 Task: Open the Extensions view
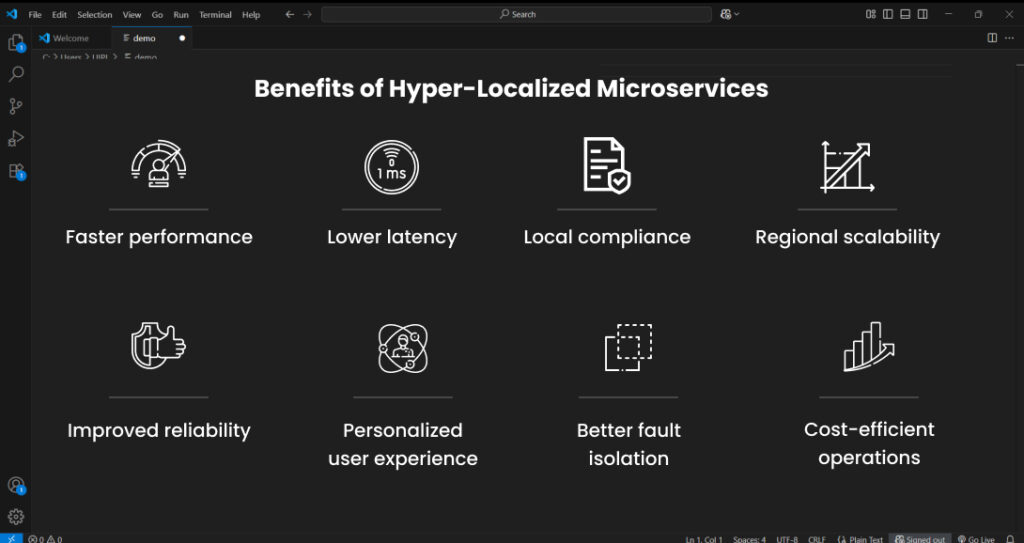[16, 171]
